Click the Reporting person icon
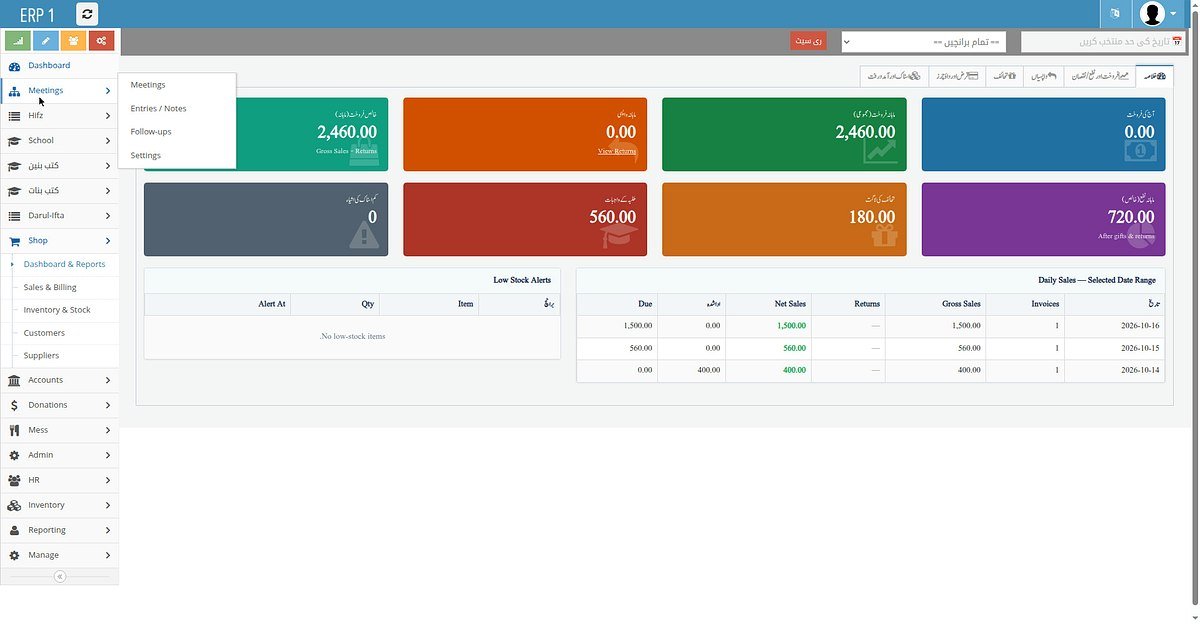 coord(14,530)
